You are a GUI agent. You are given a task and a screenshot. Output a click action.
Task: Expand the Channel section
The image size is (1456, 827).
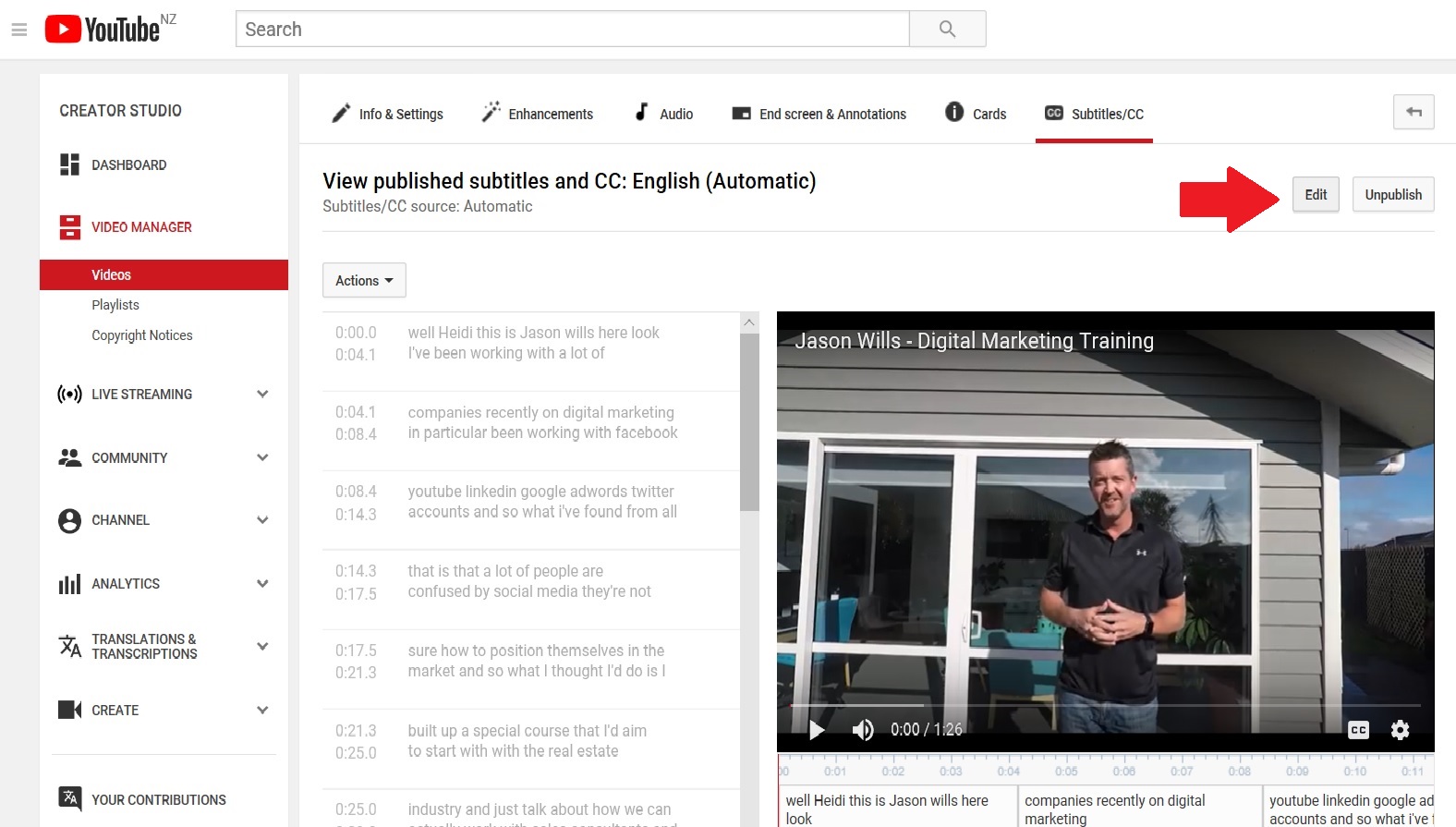point(262,520)
